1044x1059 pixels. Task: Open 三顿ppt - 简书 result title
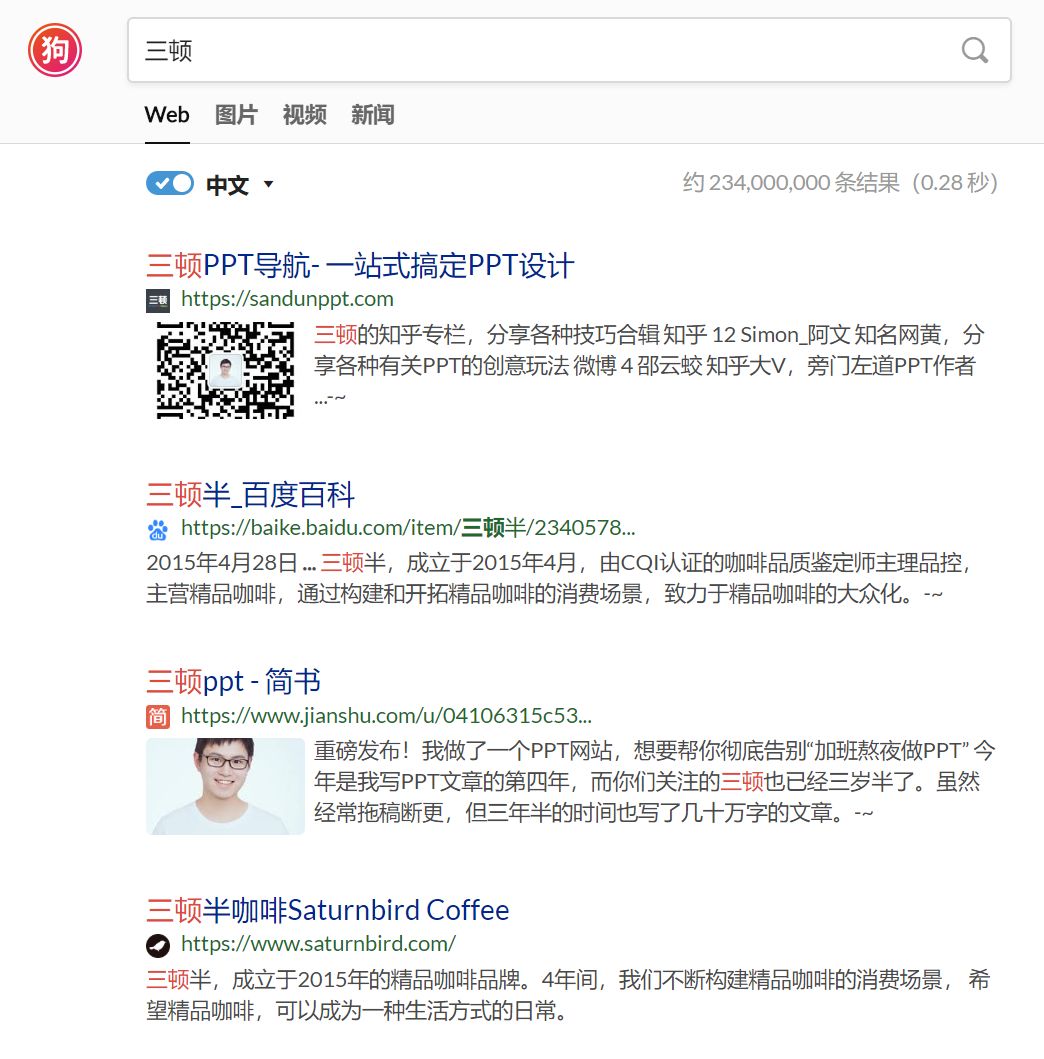(234, 681)
